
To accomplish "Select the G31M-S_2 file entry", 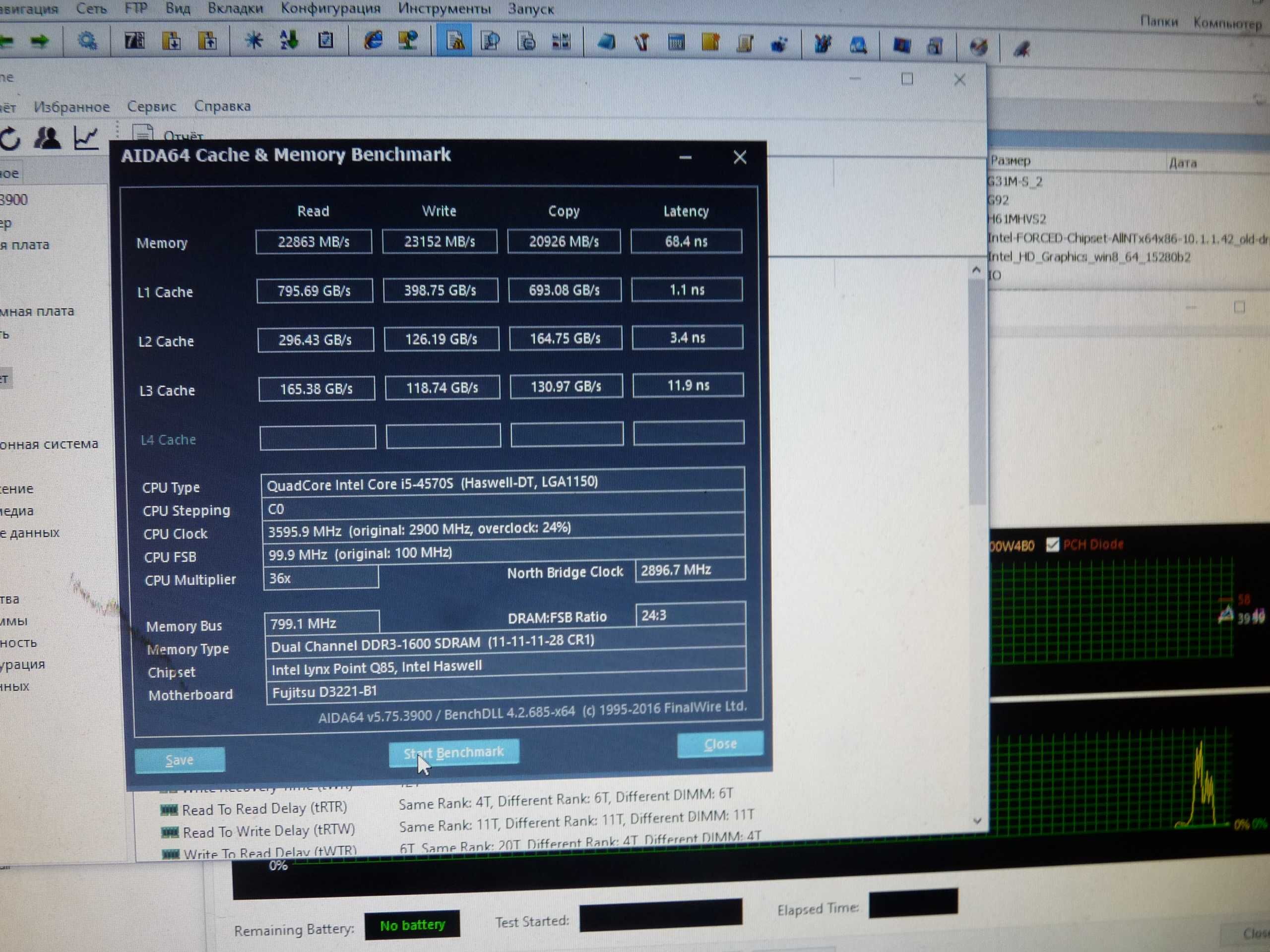I will (1015, 182).
